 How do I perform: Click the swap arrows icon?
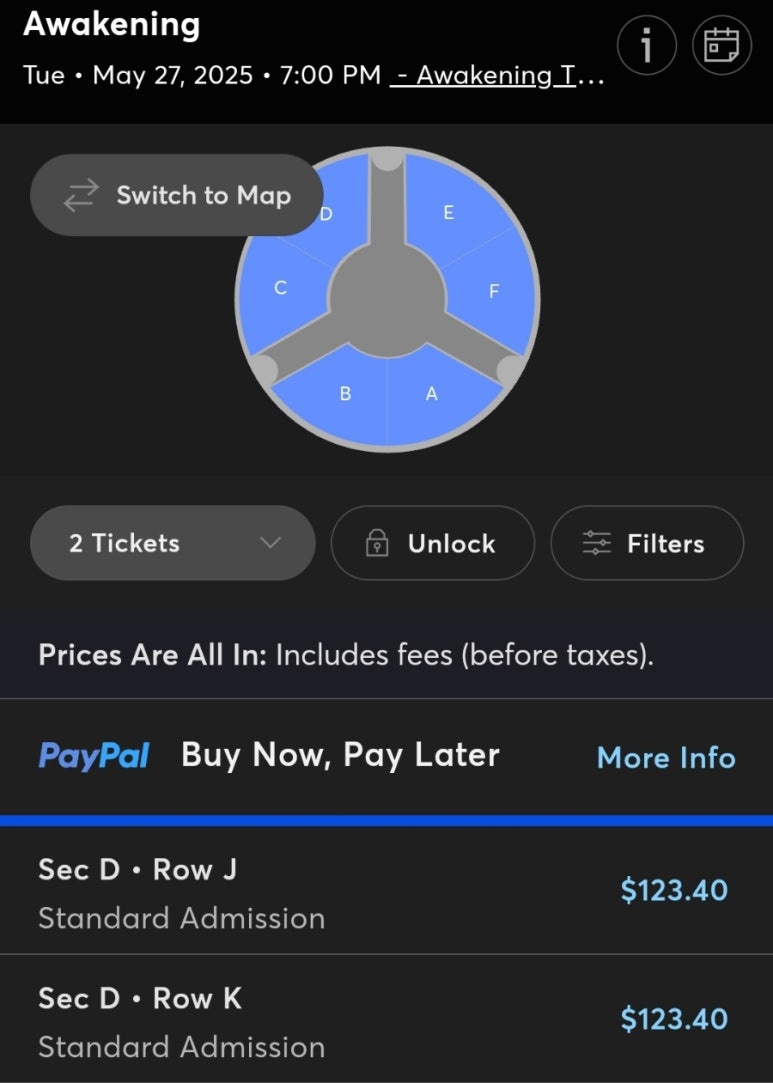(82, 195)
